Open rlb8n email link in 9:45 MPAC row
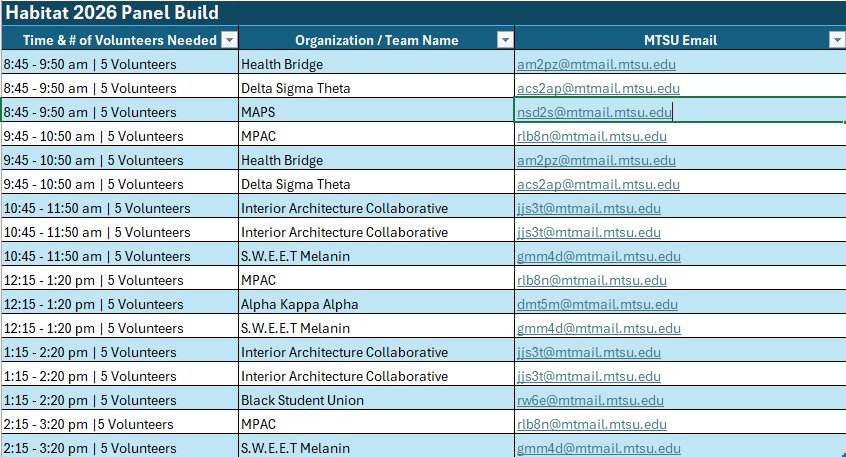 (x=592, y=137)
